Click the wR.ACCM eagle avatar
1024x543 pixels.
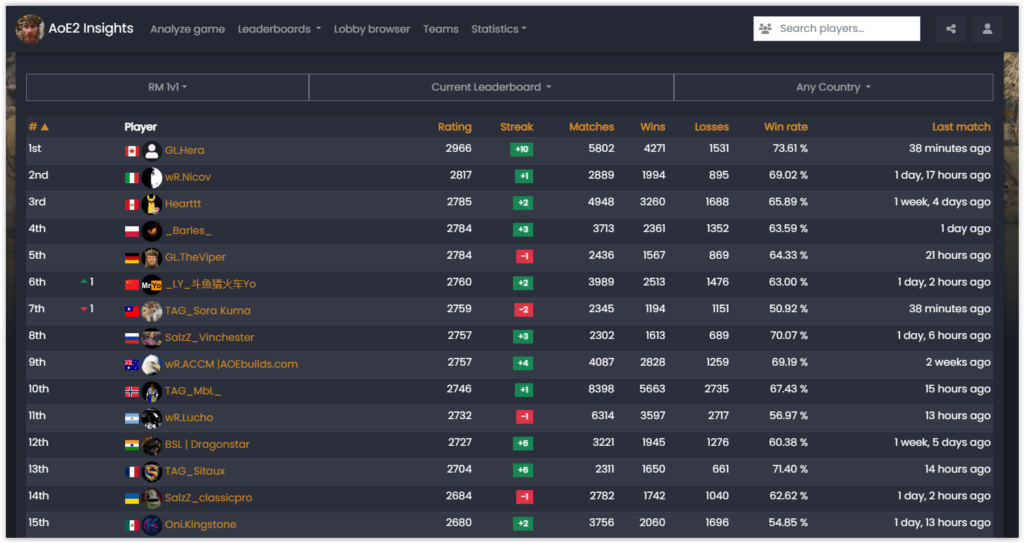coord(152,365)
